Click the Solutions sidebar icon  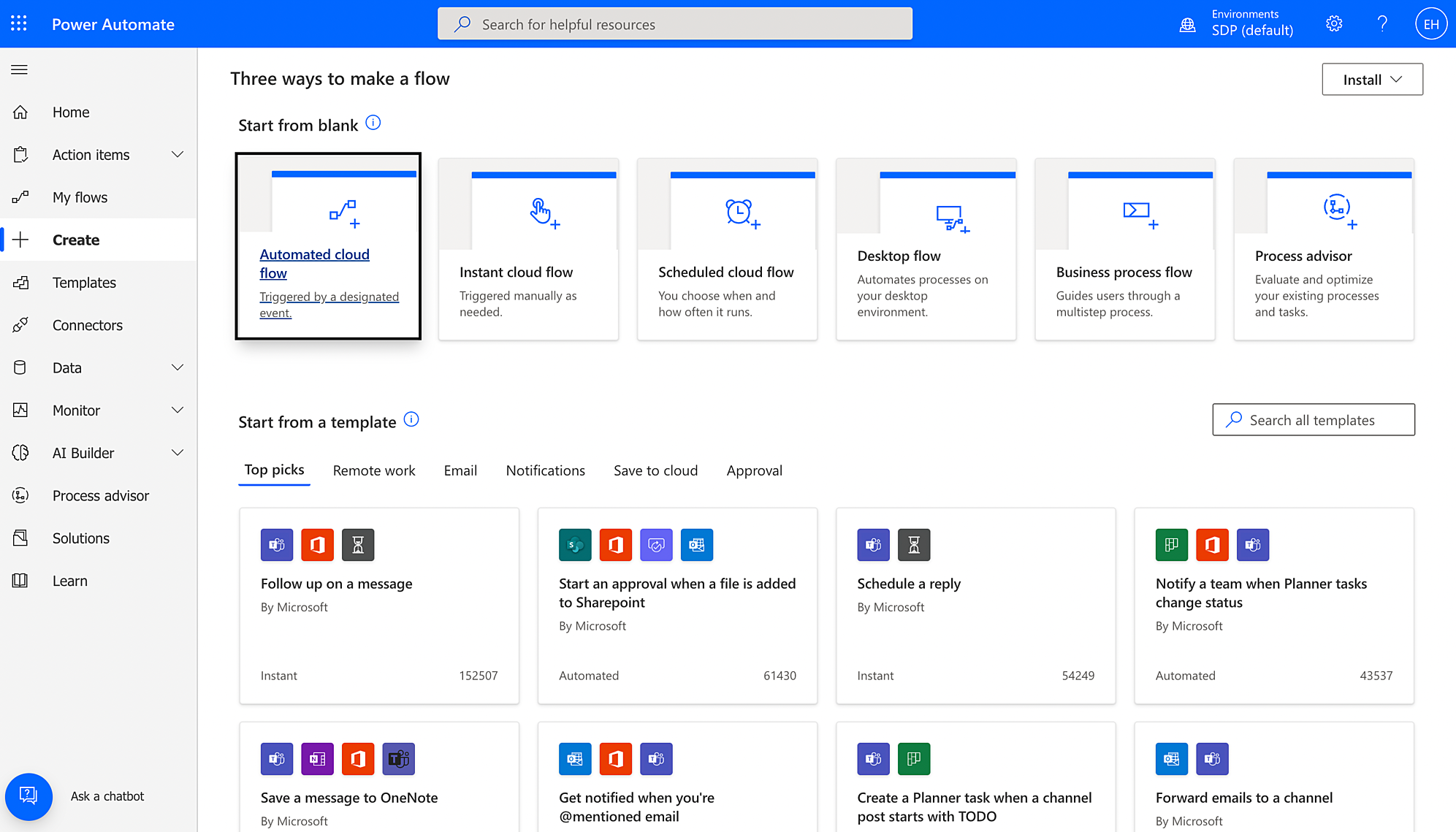coord(20,538)
